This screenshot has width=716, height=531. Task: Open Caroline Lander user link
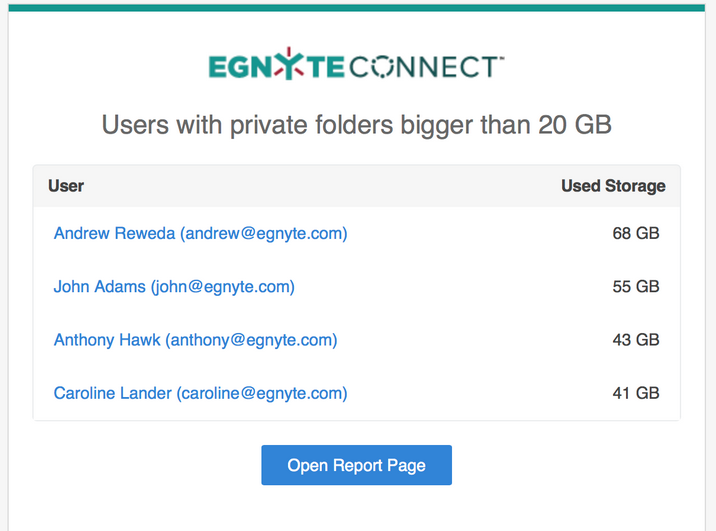pos(200,393)
